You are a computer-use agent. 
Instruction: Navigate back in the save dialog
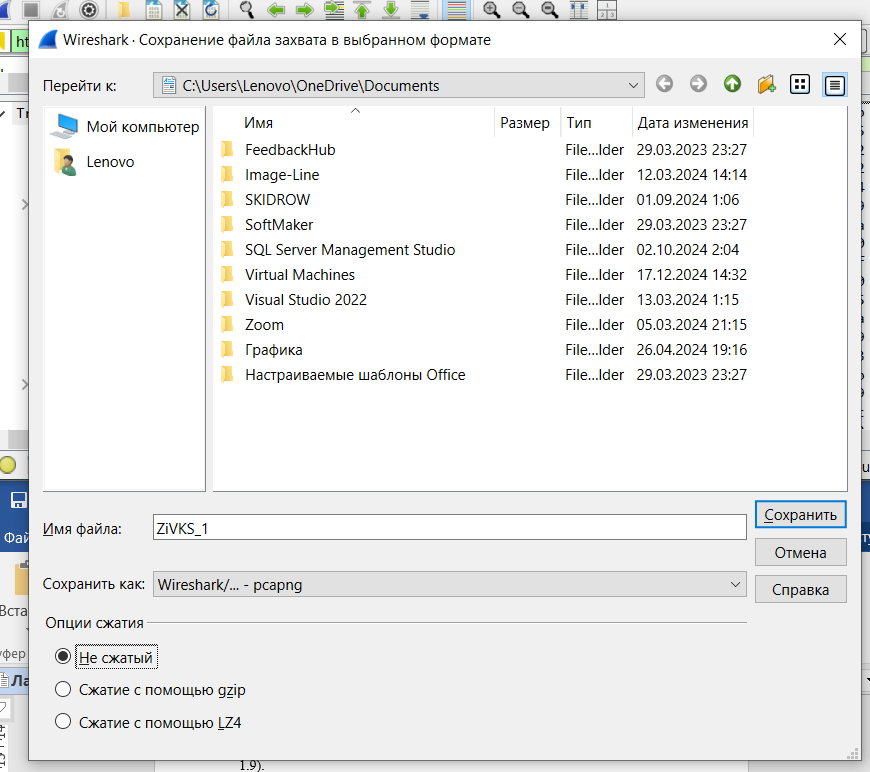664,84
